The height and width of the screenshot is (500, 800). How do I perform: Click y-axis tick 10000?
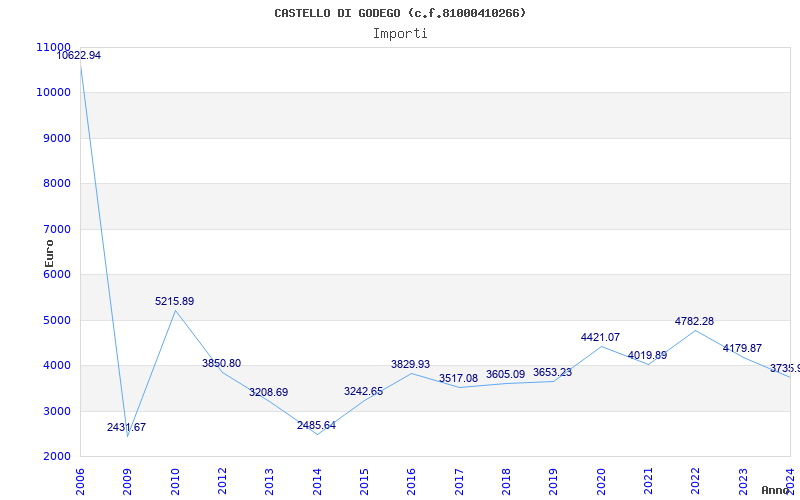54,93
